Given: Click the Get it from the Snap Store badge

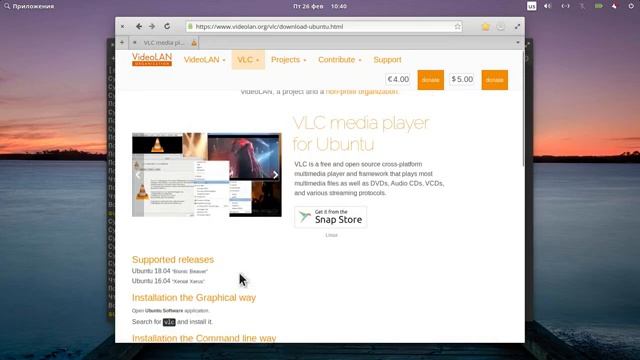Looking at the screenshot, I should point(331,217).
